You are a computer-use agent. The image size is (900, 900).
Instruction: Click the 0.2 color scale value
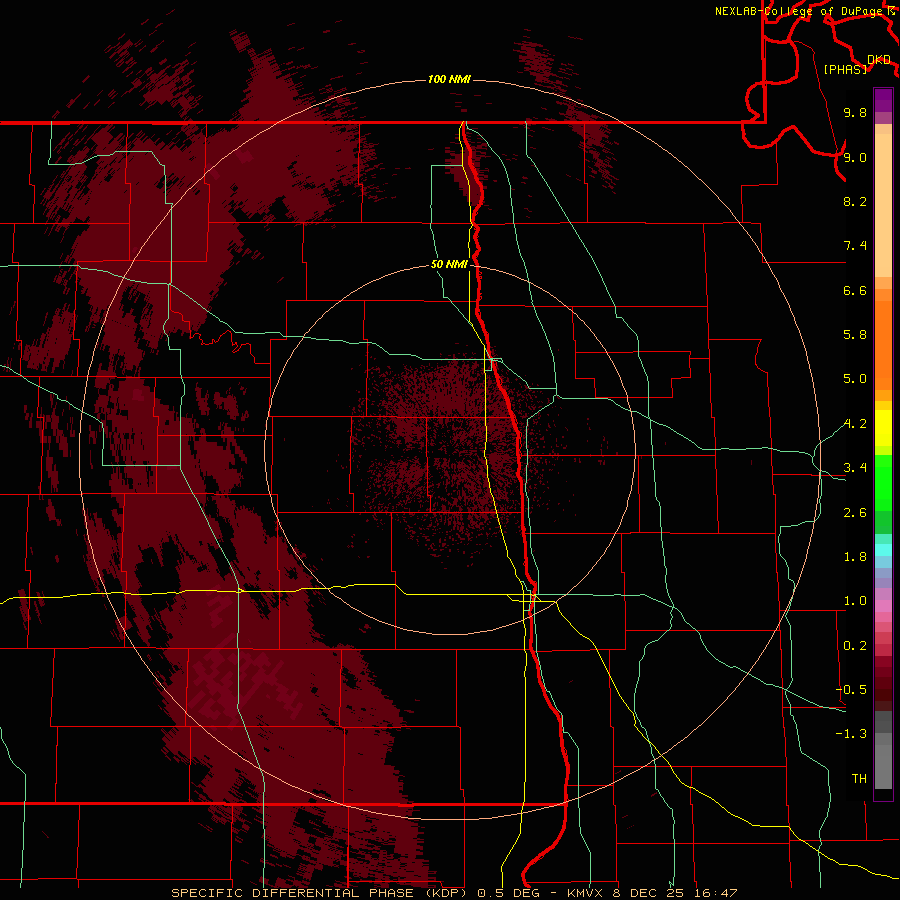coord(855,646)
